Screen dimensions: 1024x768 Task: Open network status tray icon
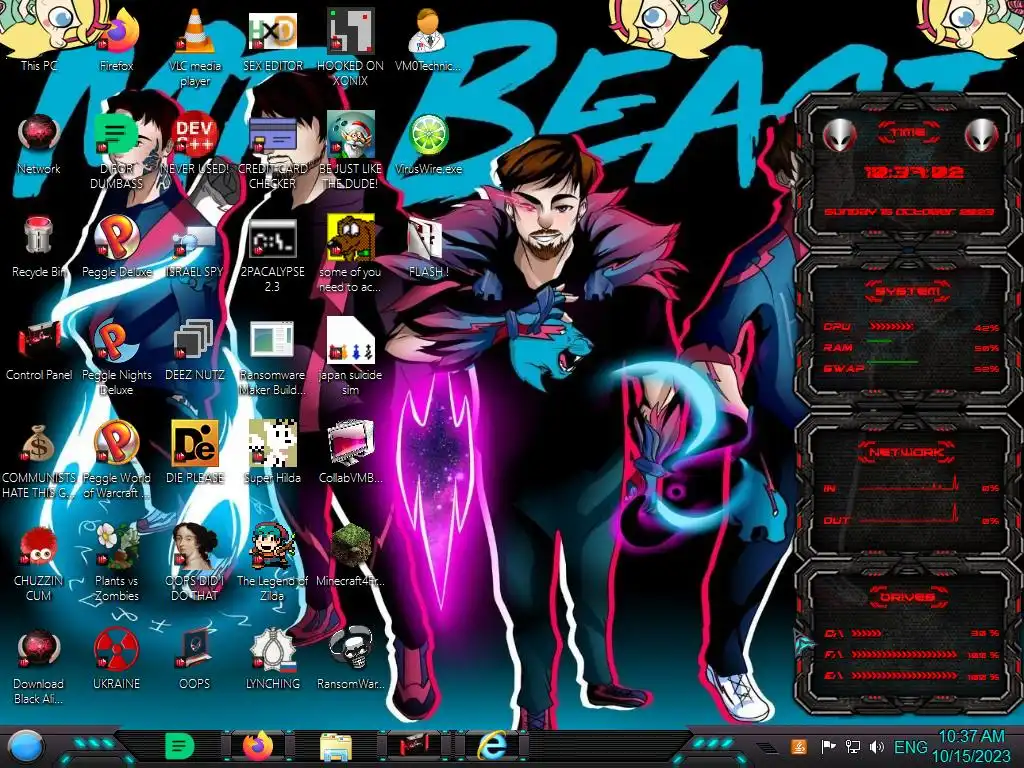tap(853, 746)
